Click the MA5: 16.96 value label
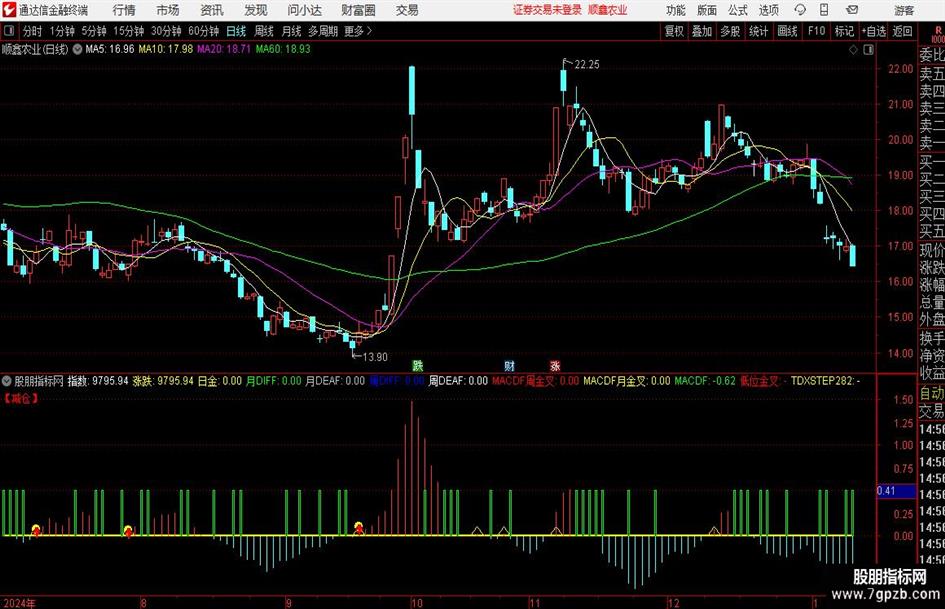Screen dimensions: 945x609 click(x=110, y=49)
